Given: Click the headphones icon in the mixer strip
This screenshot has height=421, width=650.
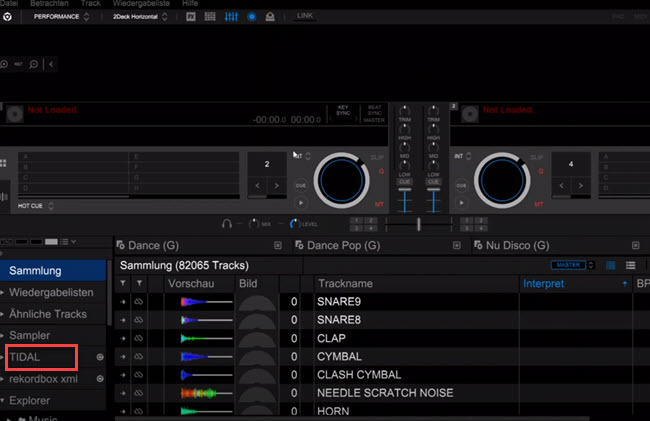Looking at the screenshot, I should (226, 224).
